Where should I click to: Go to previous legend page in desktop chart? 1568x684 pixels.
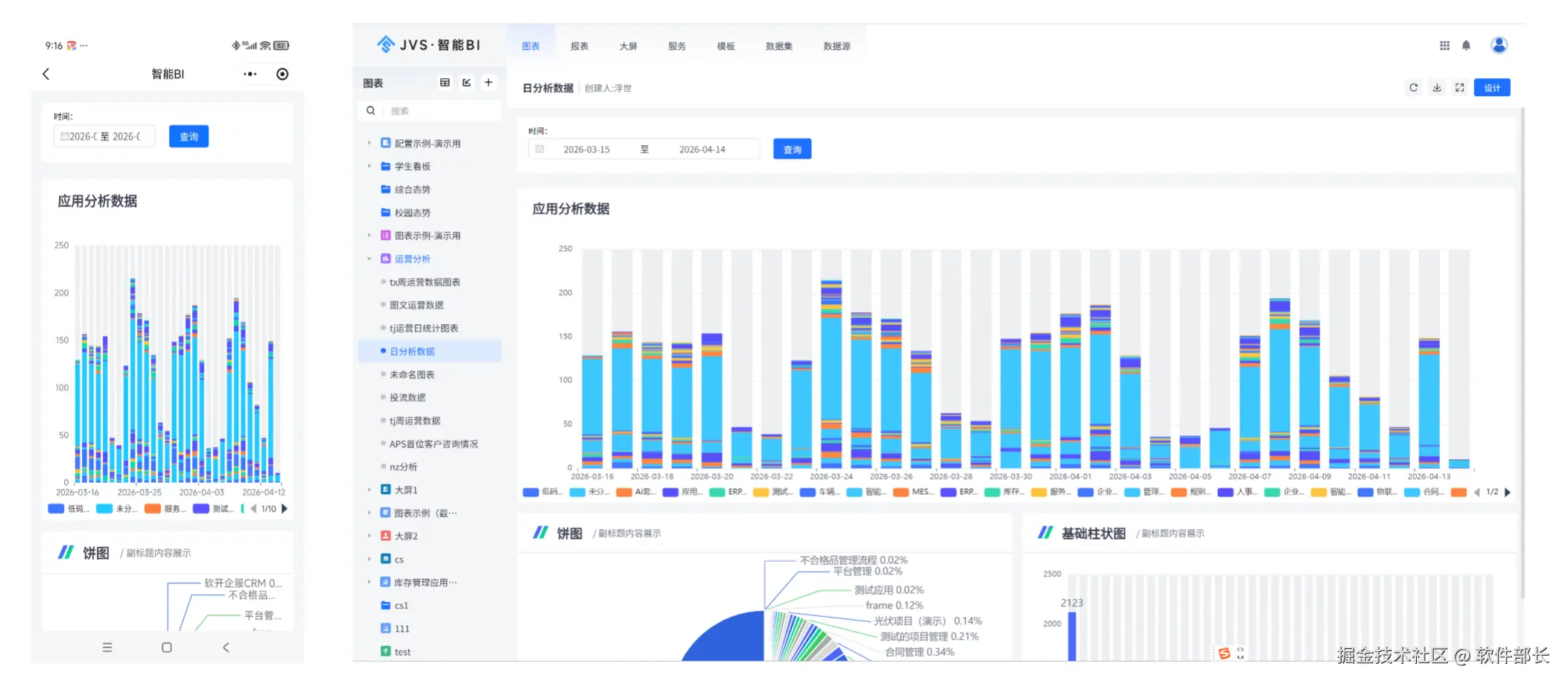pyautogui.click(x=1477, y=493)
